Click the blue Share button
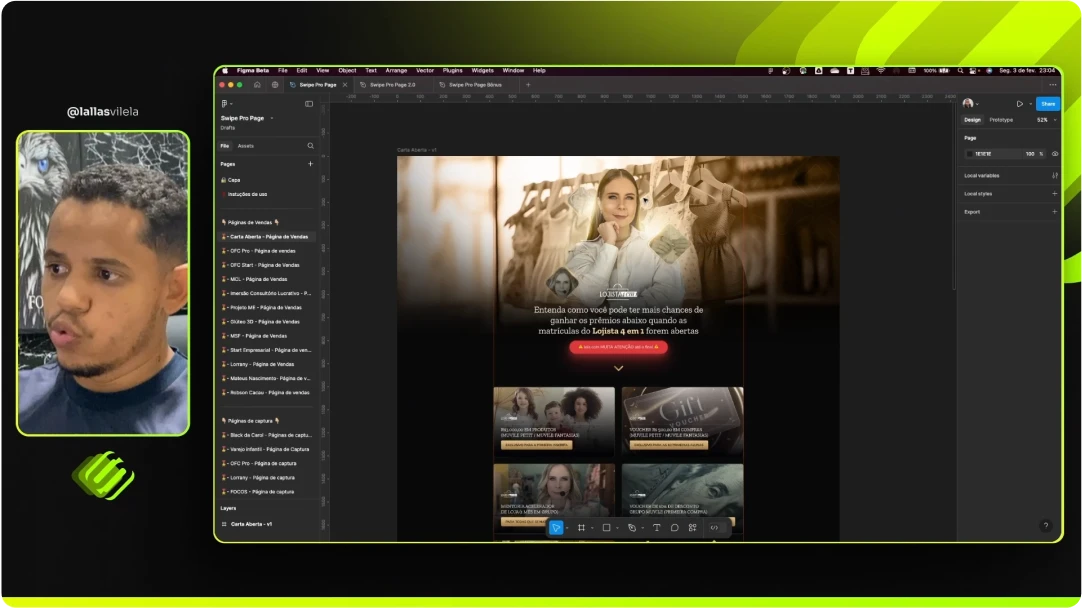1082x608 pixels. (1047, 104)
